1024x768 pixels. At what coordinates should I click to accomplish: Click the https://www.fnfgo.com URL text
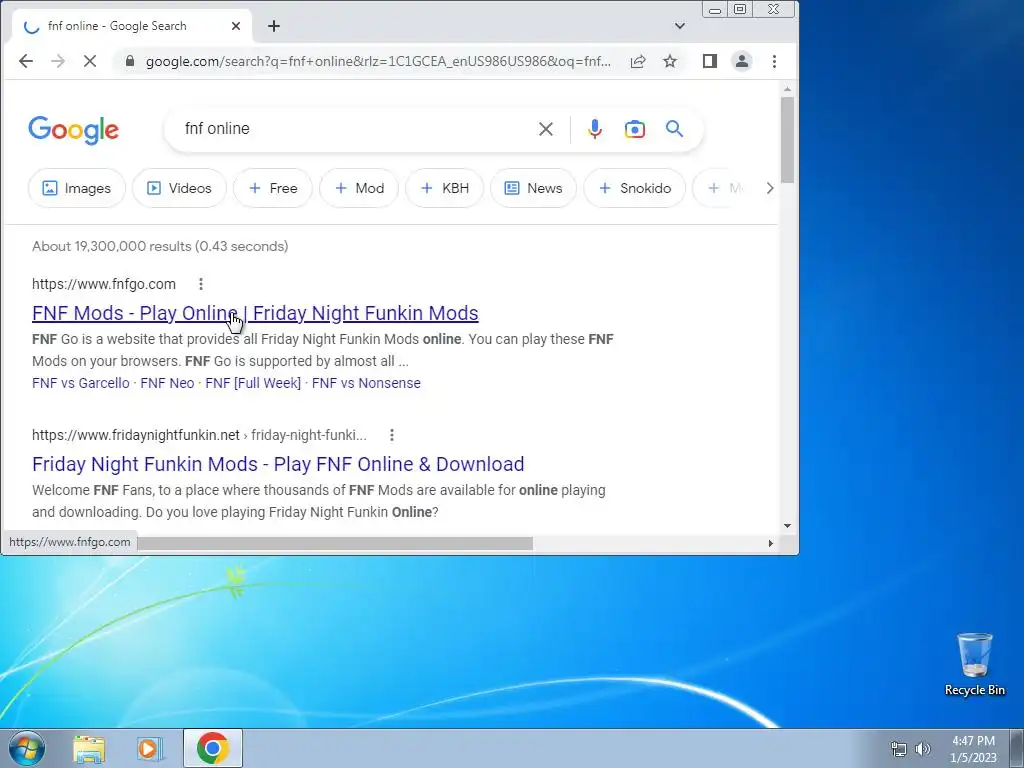(x=104, y=284)
